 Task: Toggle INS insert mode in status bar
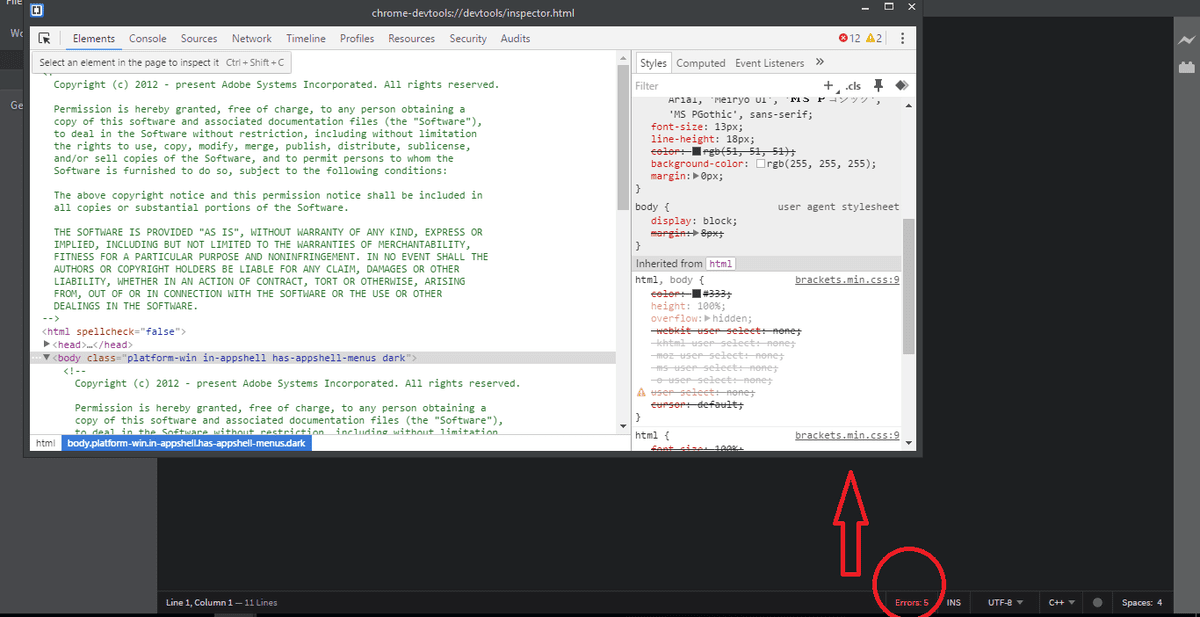[954, 603]
